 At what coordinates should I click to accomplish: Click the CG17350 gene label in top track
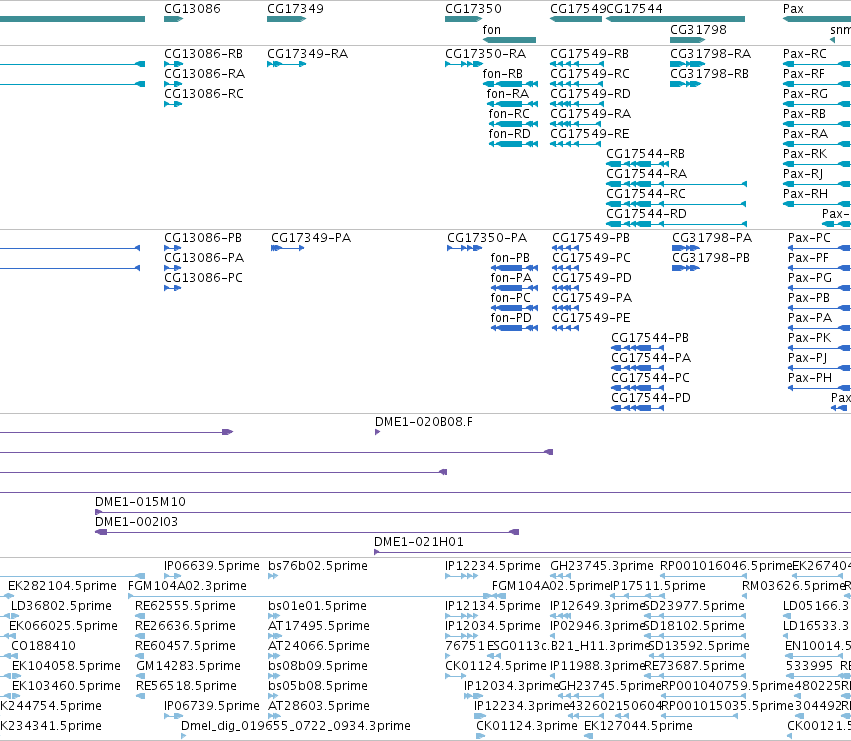click(x=473, y=9)
